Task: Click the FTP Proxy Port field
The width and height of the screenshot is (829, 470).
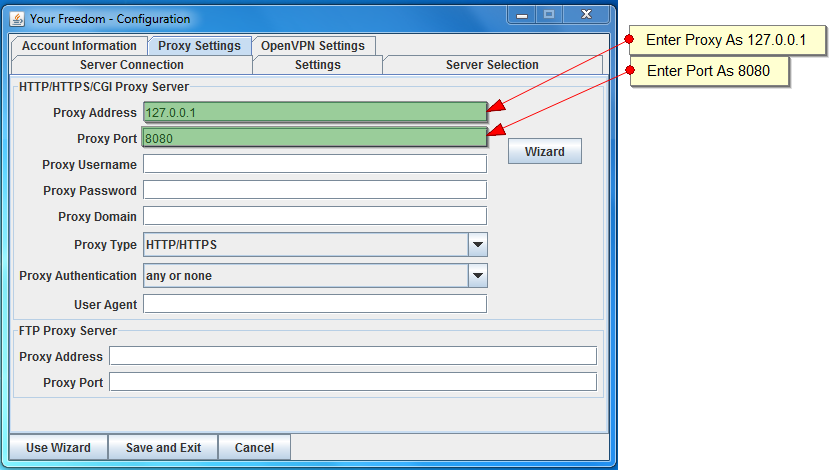Action: click(x=353, y=382)
